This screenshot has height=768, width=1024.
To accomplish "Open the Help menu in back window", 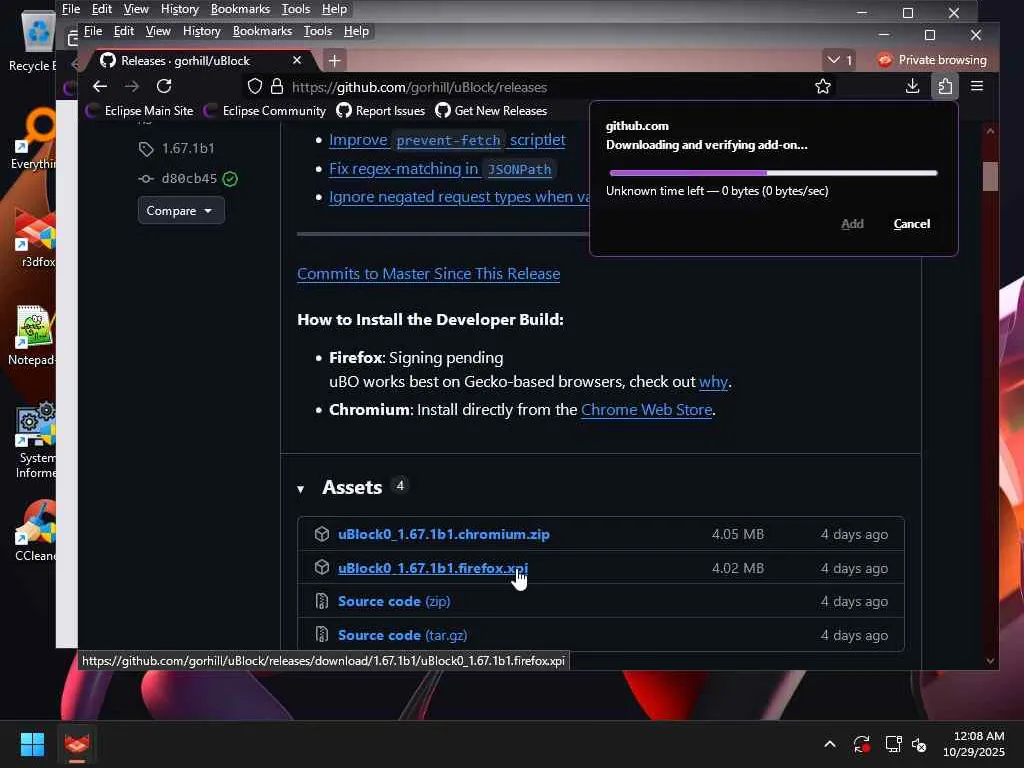I will click(334, 9).
